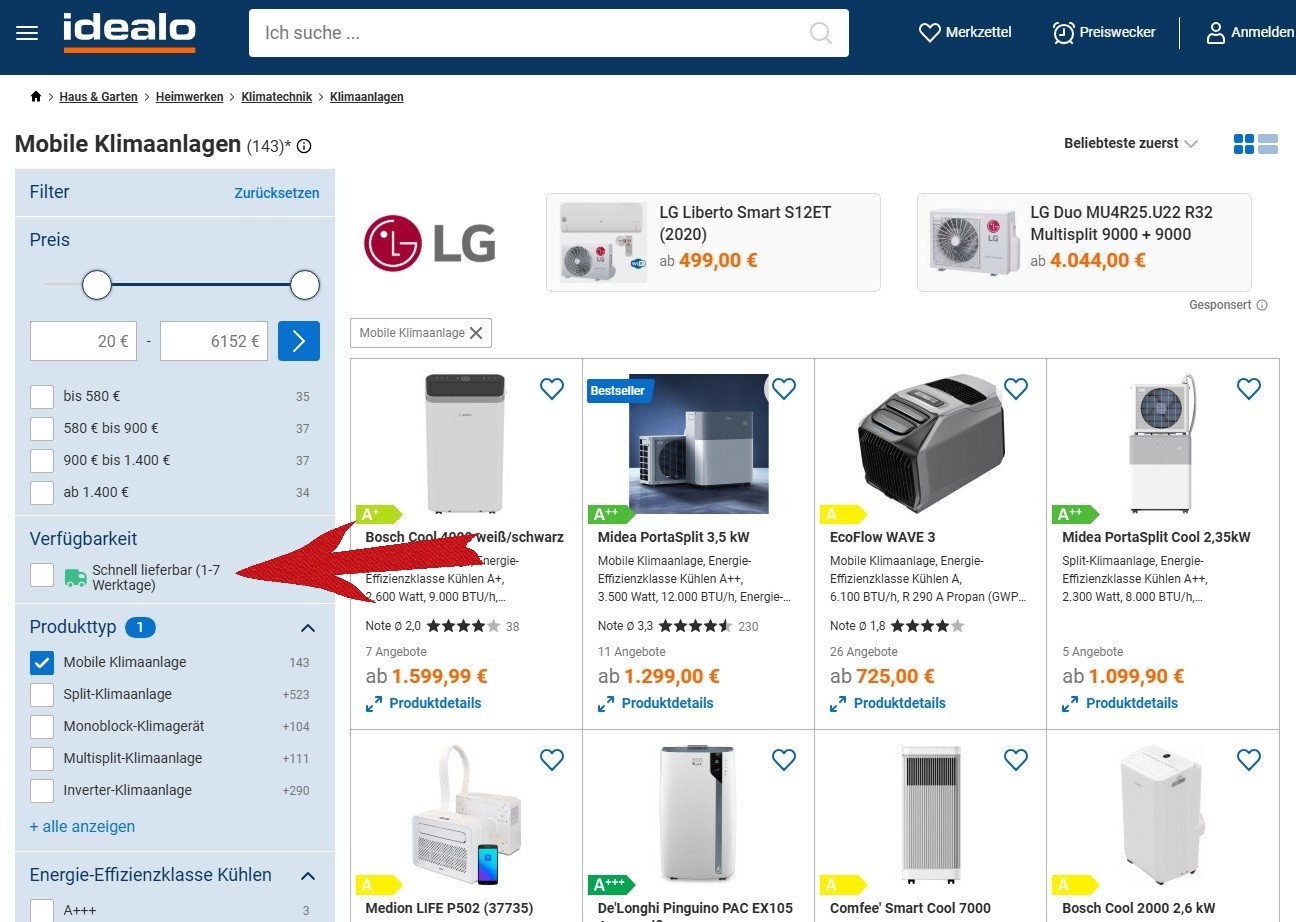Open the Merkzettel wishlist

click(965, 33)
